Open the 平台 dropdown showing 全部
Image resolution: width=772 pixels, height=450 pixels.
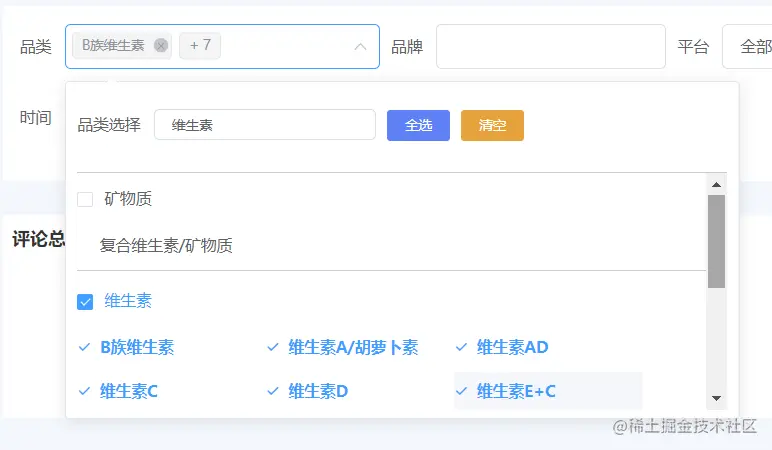(x=747, y=47)
